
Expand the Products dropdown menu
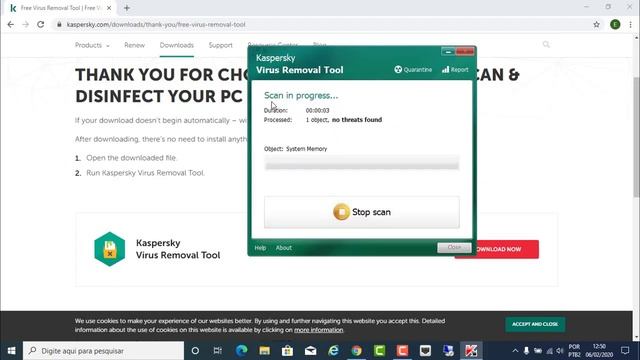click(92, 45)
